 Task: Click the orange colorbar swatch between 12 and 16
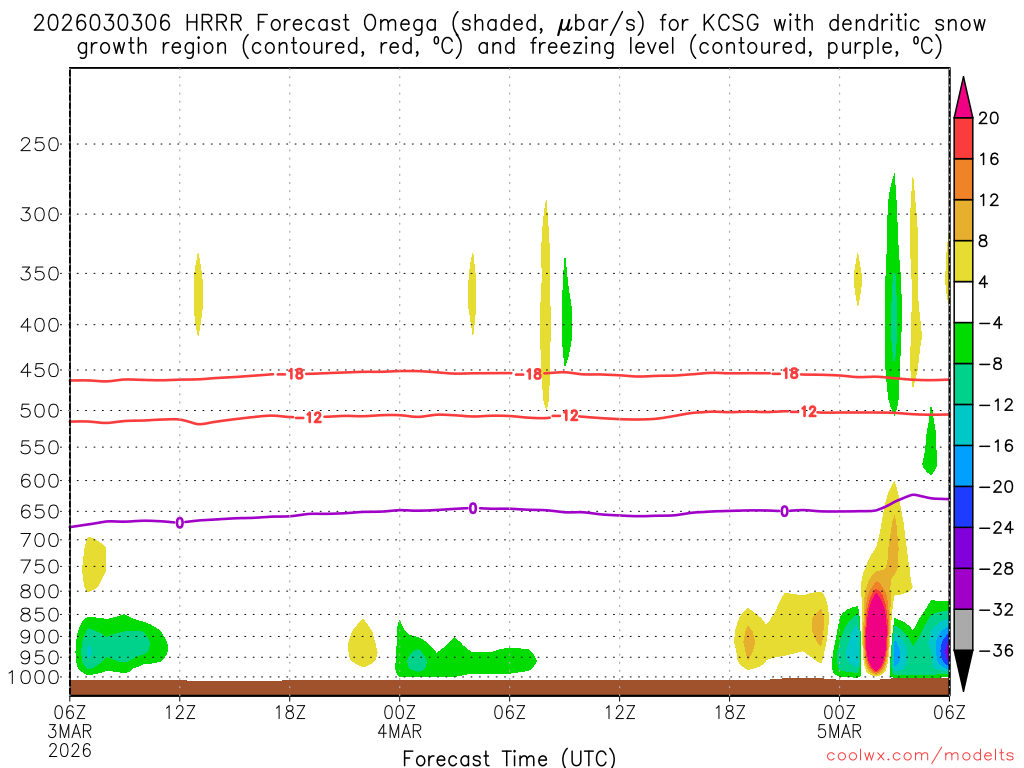click(x=963, y=179)
